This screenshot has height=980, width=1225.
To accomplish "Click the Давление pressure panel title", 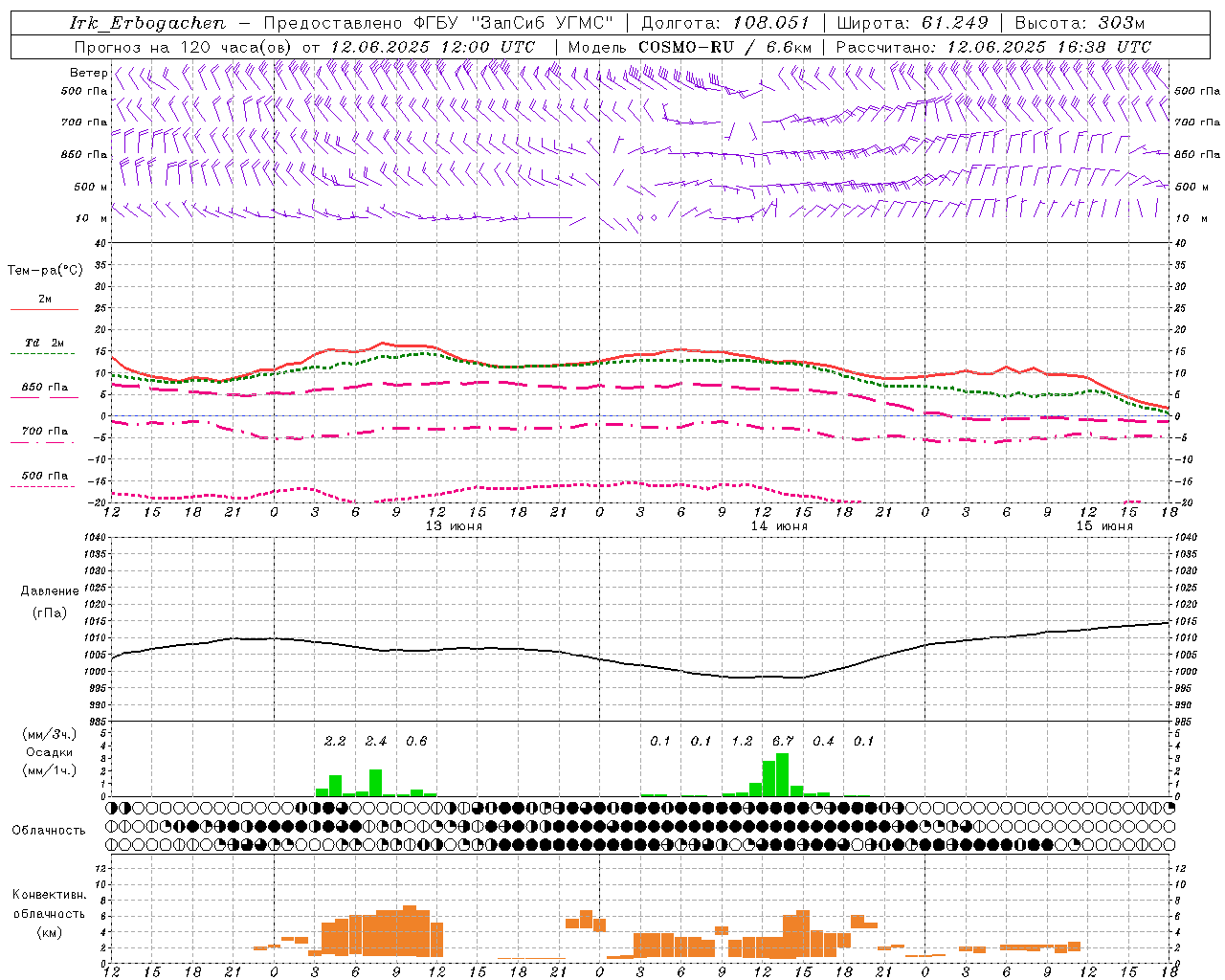I will click(x=50, y=591).
